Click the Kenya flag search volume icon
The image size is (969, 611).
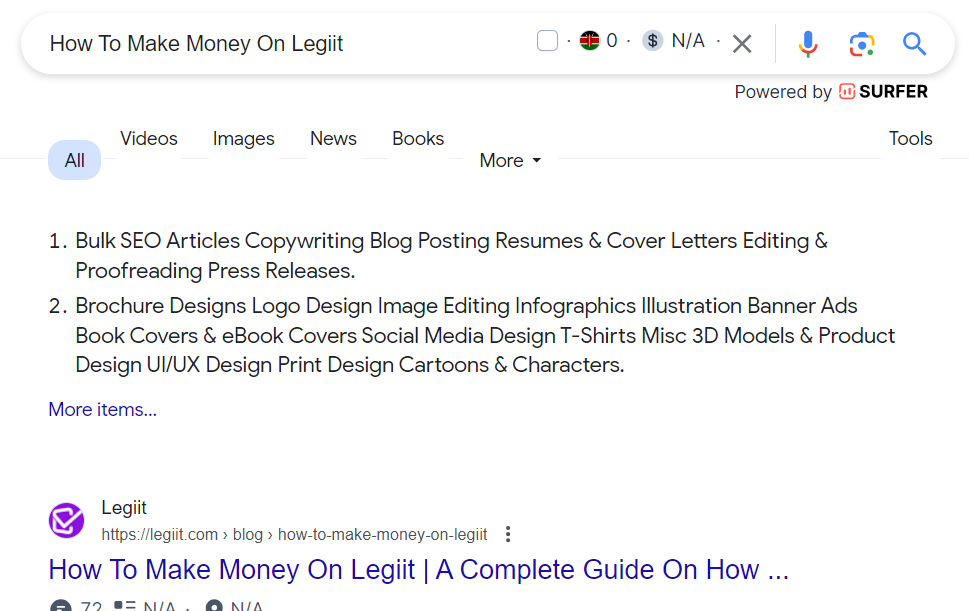pyautogui.click(x=590, y=41)
